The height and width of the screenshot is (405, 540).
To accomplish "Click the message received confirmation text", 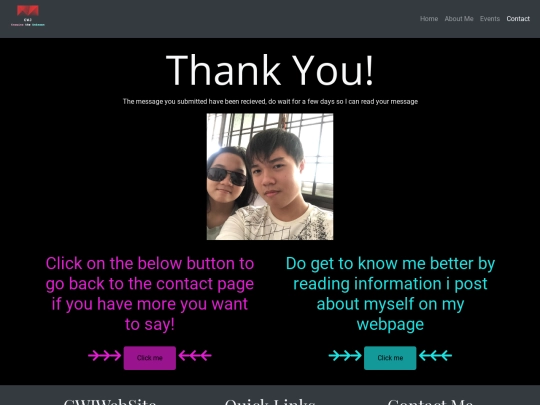I will (x=270, y=102).
